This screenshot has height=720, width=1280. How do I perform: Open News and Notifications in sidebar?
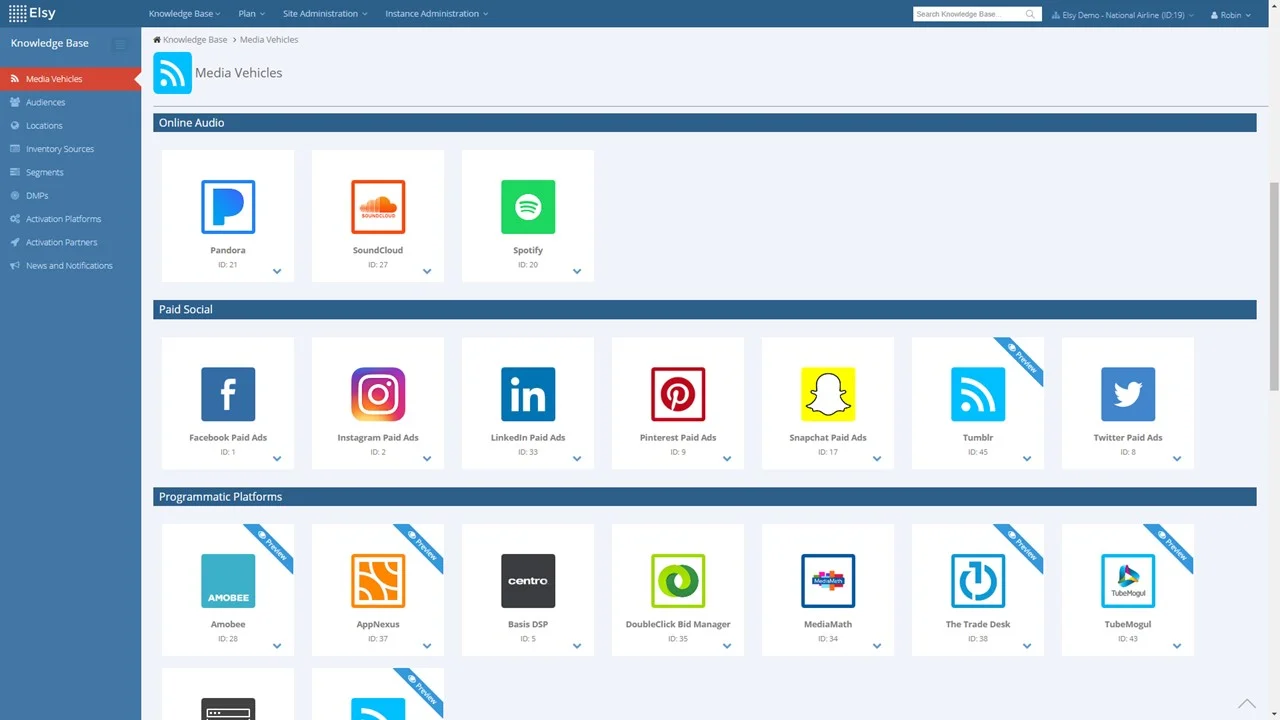[70, 266]
